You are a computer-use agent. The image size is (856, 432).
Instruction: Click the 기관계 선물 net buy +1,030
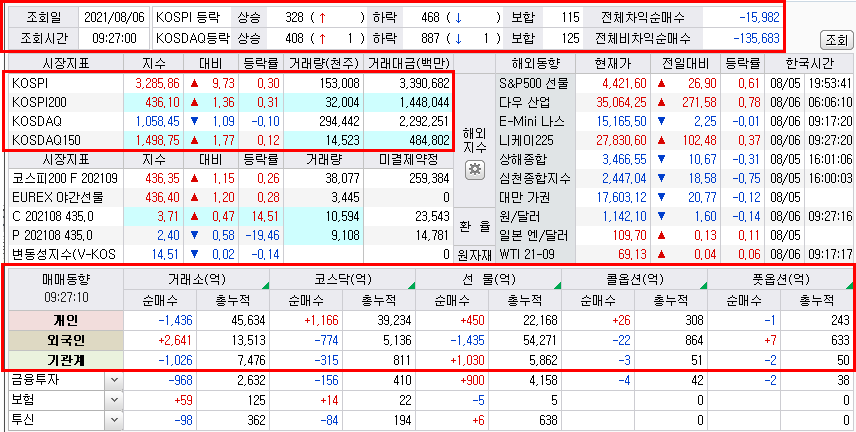click(467, 360)
